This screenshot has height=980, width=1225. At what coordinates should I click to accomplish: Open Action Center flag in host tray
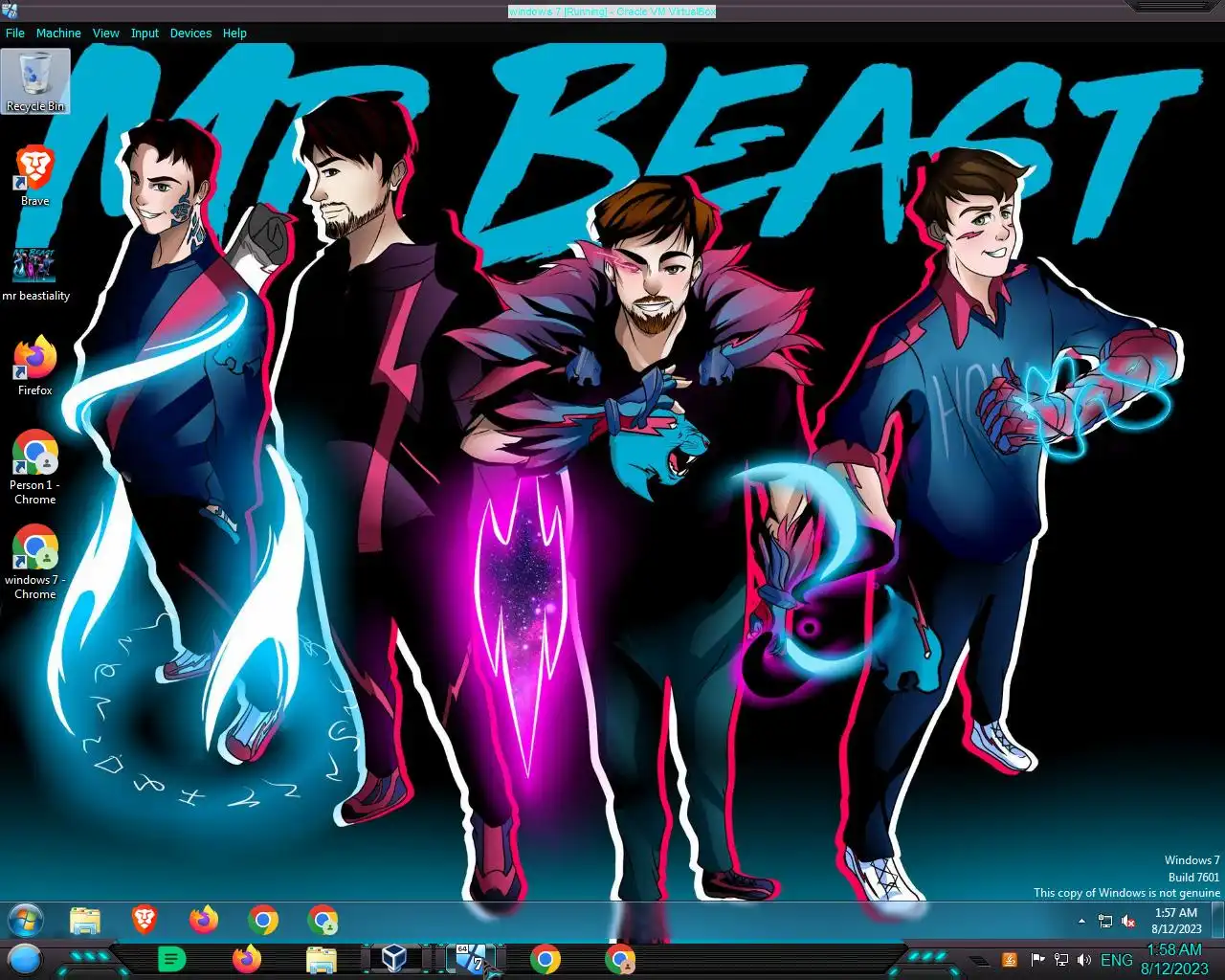tap(1037, 960)
